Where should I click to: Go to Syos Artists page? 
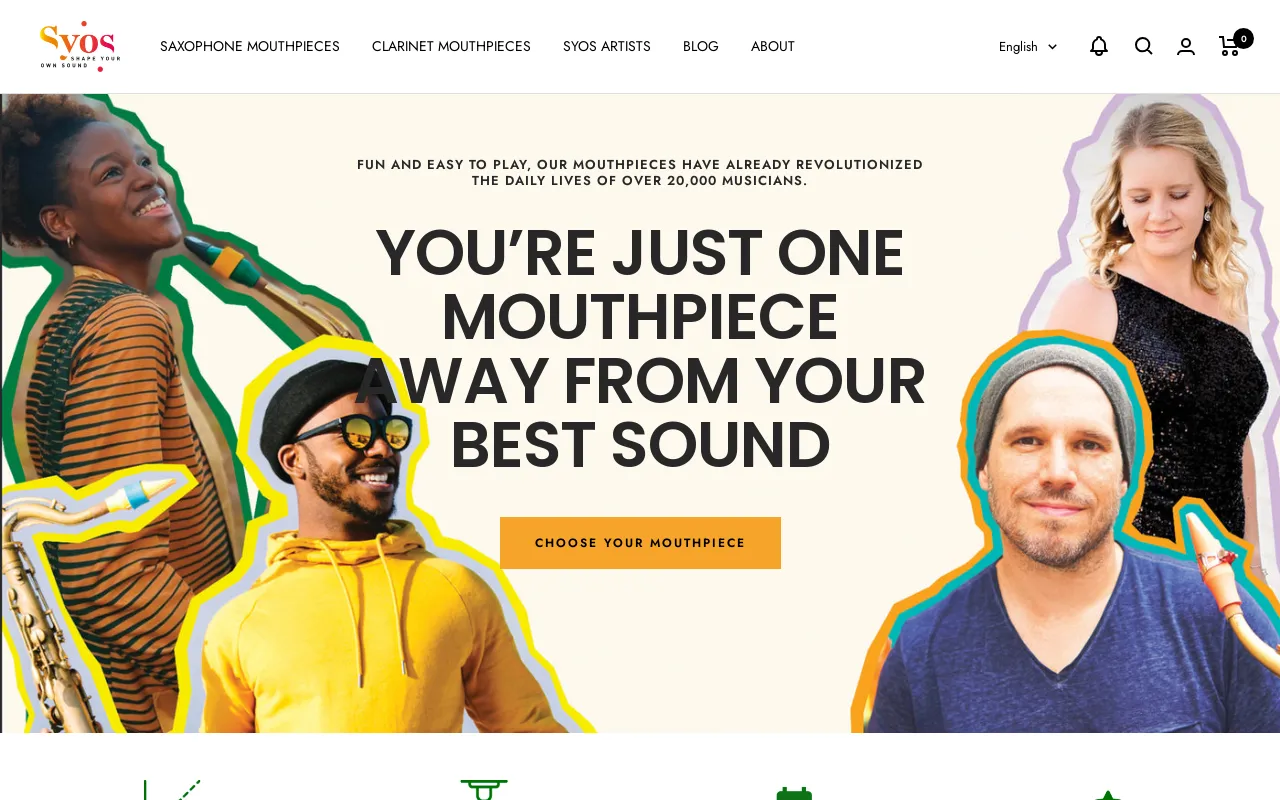(607, 46)
